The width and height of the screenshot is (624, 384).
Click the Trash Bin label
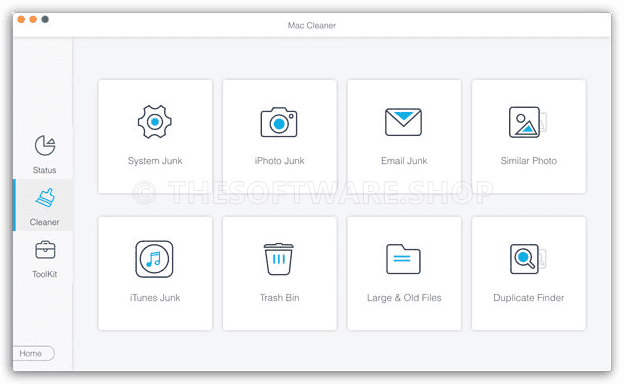pos(279,298)
